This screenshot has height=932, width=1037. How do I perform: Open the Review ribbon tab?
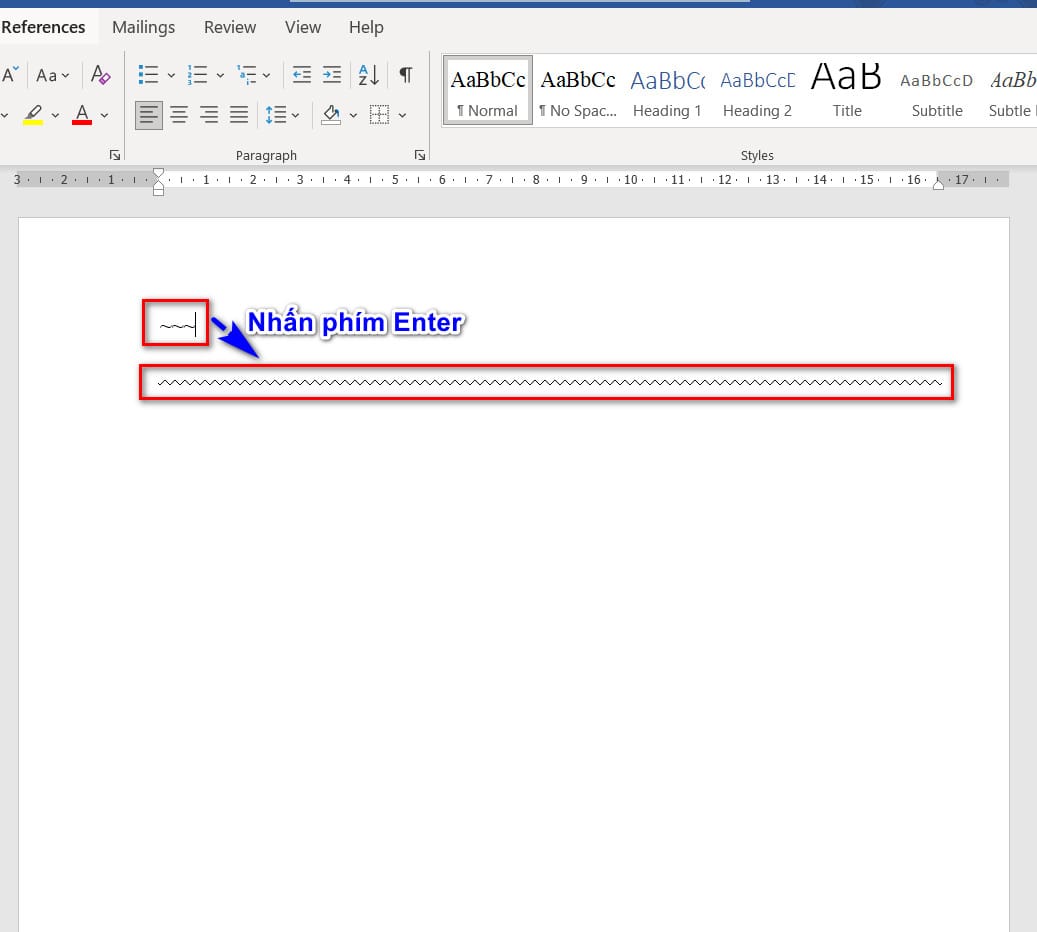tap(230, 27)
